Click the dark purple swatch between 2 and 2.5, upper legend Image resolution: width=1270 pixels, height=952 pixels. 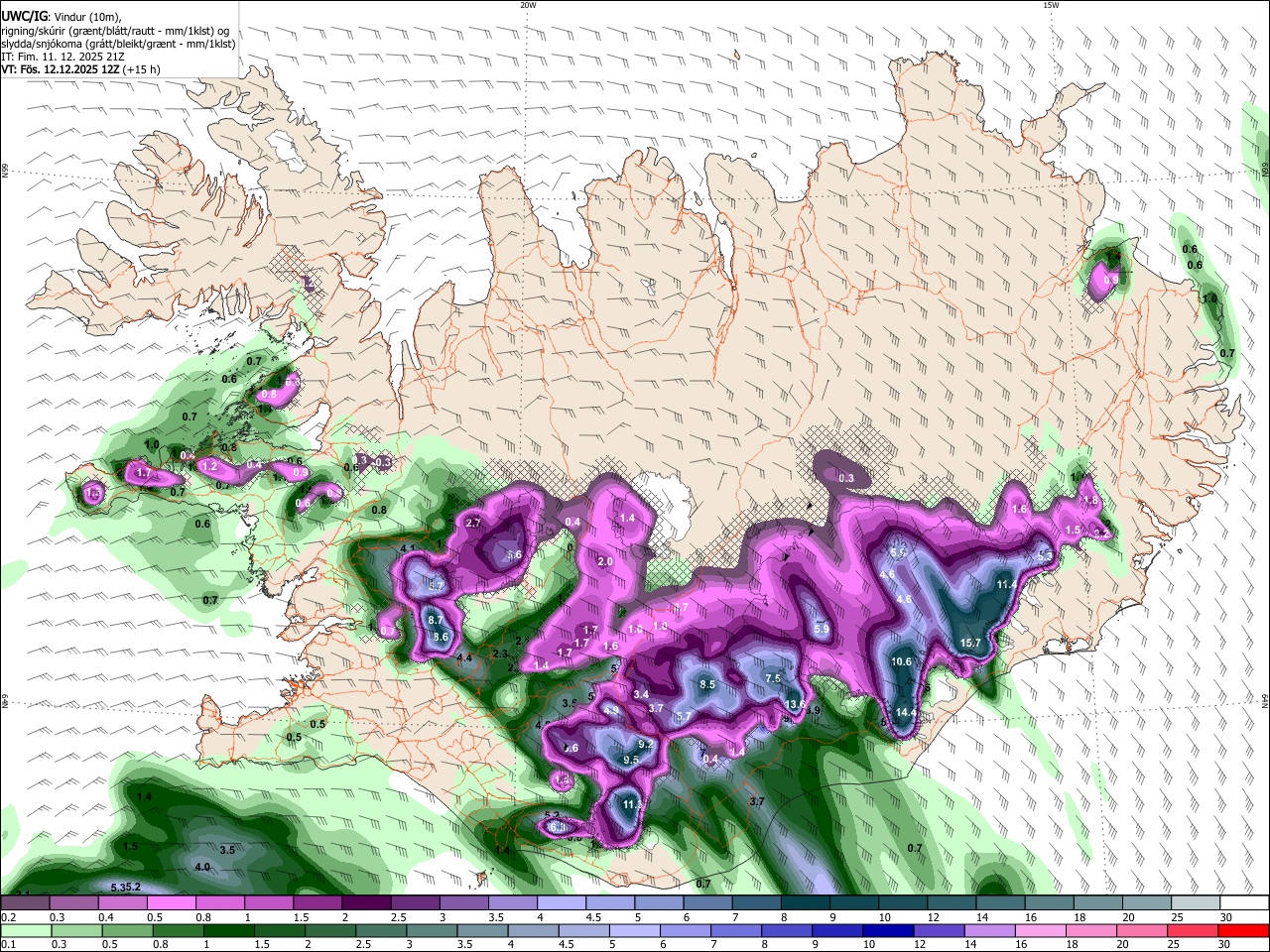(366, 902)
